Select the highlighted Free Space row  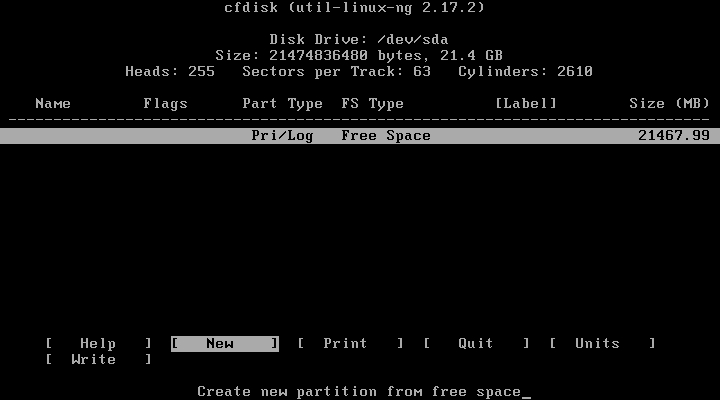point(360,136)
